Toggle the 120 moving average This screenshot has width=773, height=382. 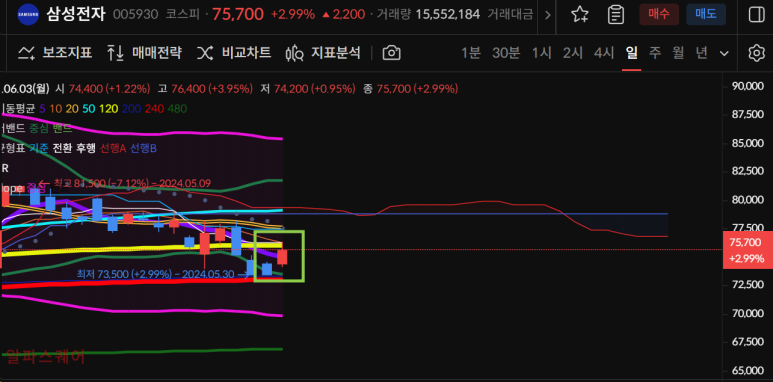point(109,108)
